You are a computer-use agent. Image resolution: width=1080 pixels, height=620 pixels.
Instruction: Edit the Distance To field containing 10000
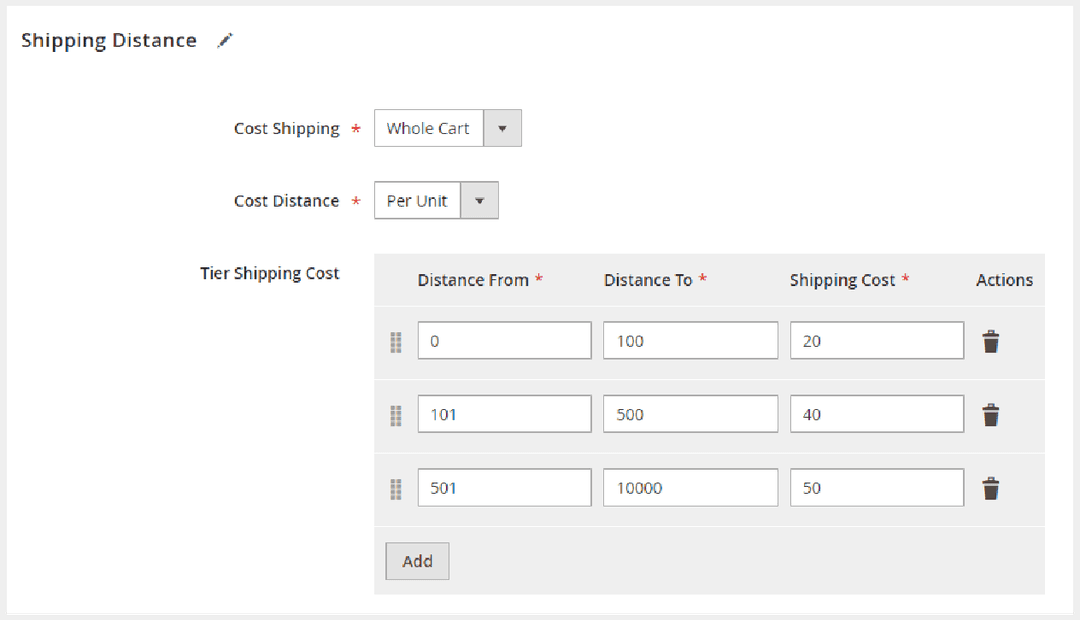pos(690,488)
